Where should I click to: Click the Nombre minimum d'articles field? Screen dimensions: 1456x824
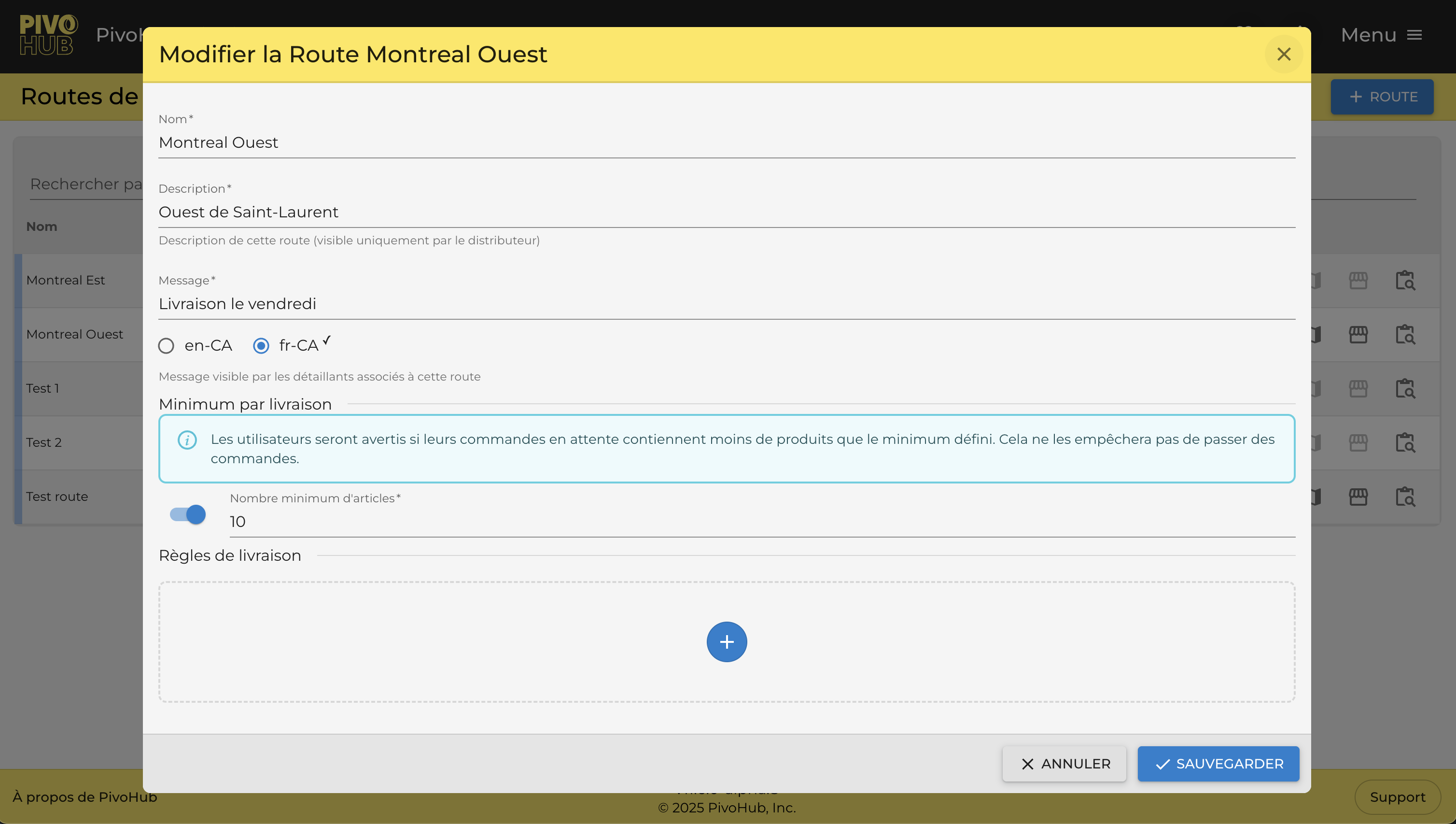762,522
